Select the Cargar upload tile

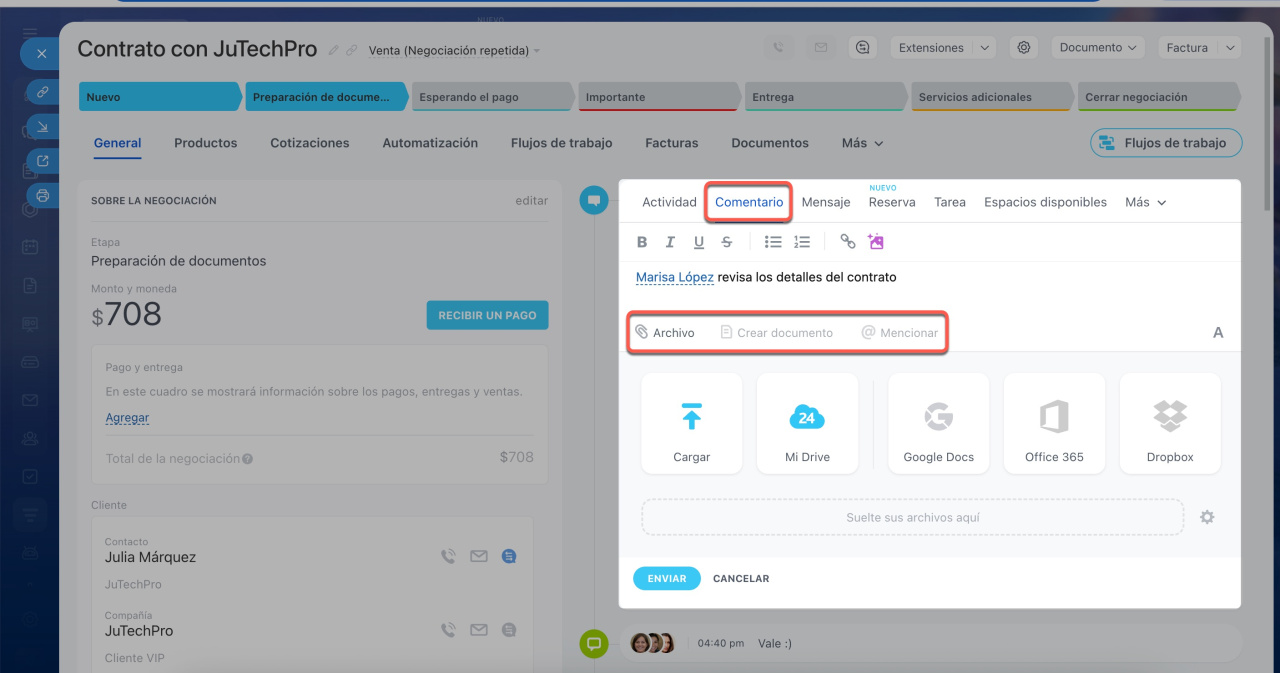point(691,423)
